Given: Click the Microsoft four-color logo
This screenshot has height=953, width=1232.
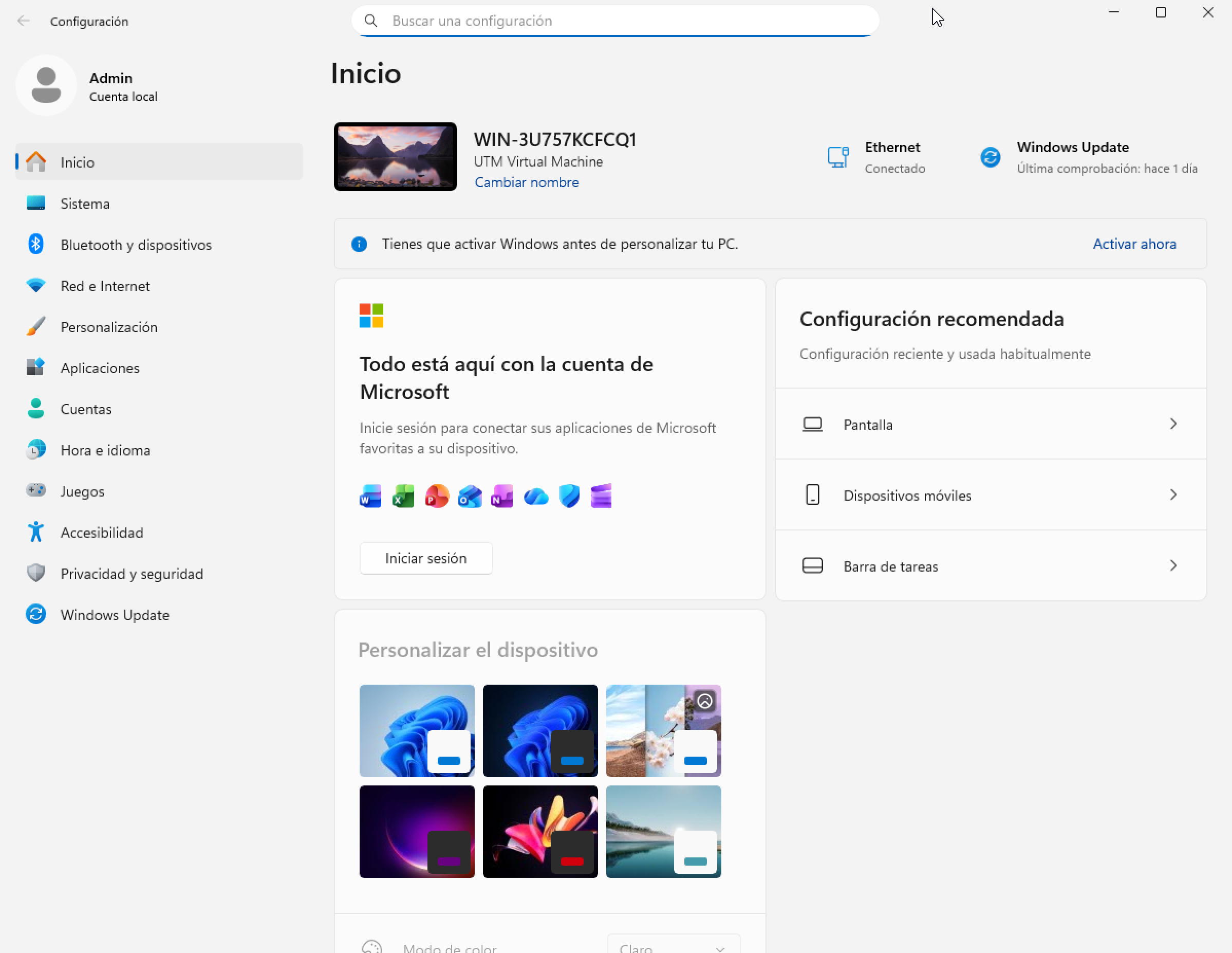Looking at the screenshot, I should tap(371, 316).
